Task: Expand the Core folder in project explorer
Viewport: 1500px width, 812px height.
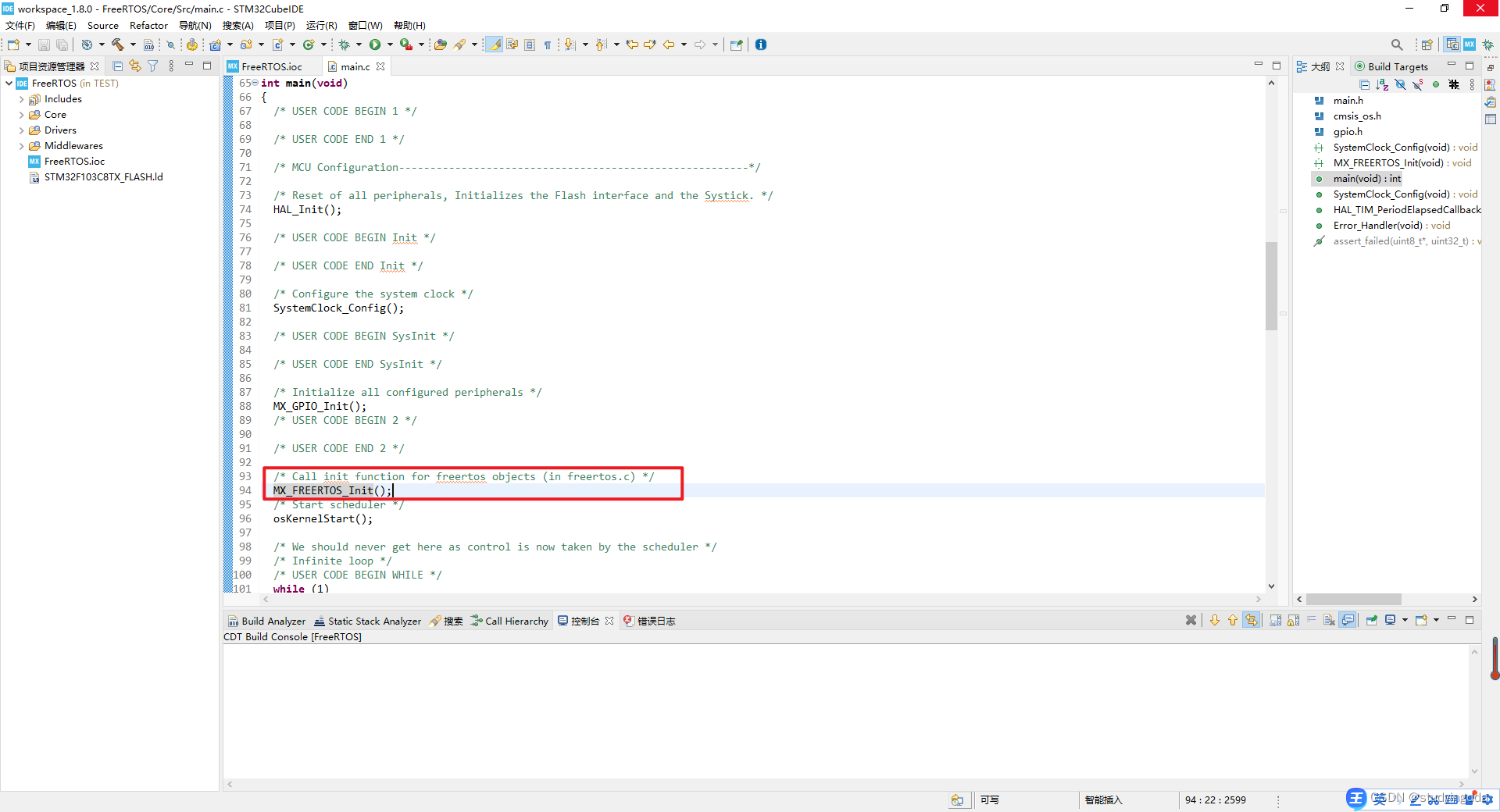Action: [22, 115]
